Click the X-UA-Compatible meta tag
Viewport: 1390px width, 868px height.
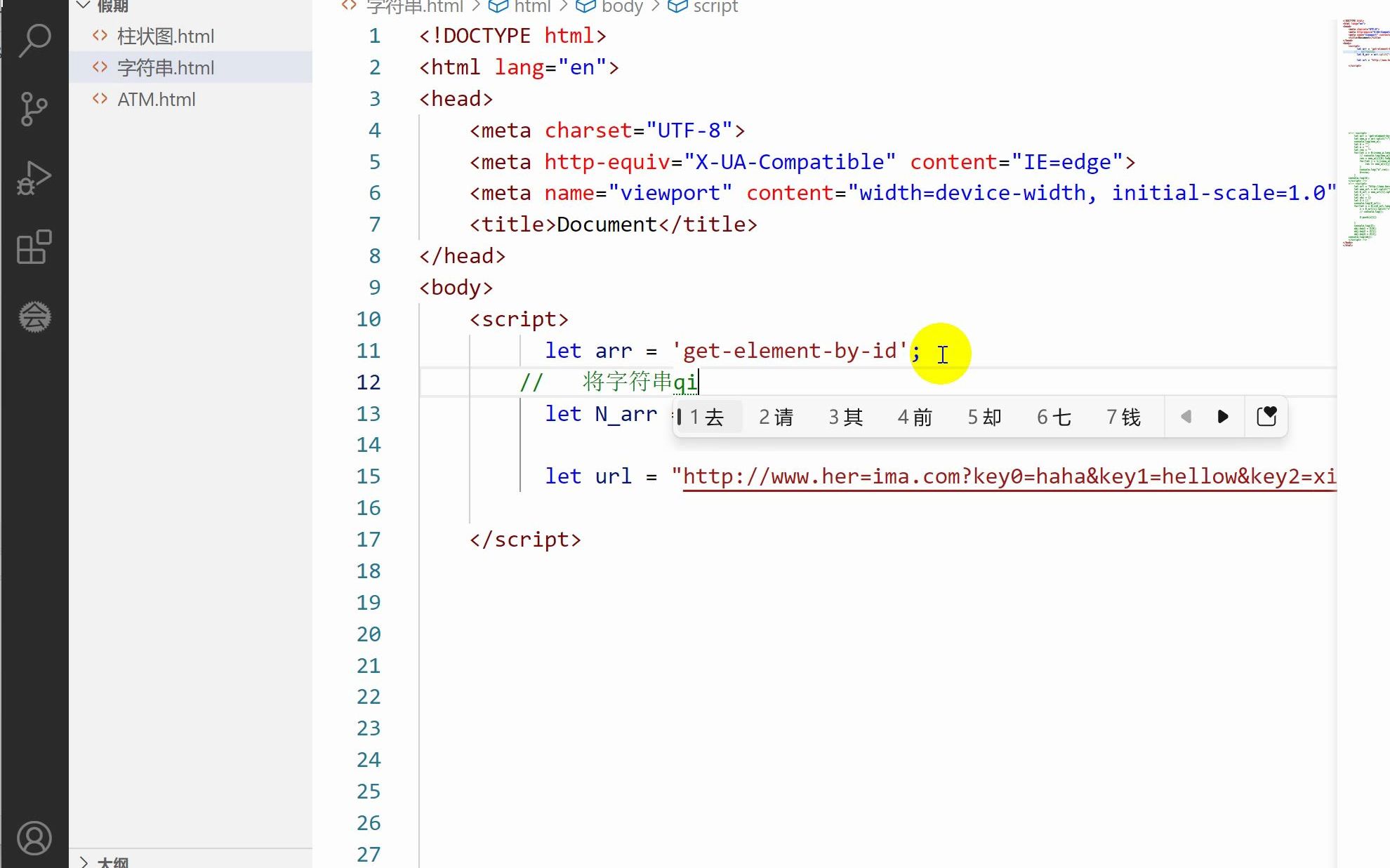click(802, 161)
